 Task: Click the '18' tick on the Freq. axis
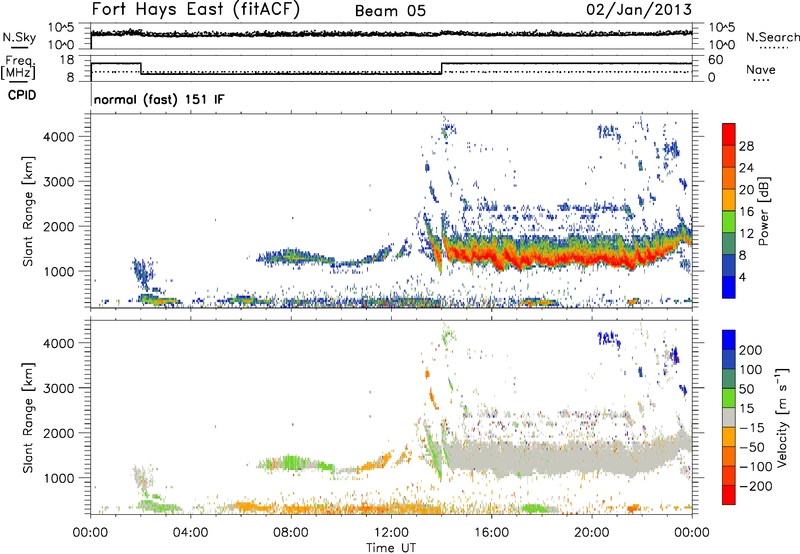(67, 60)
